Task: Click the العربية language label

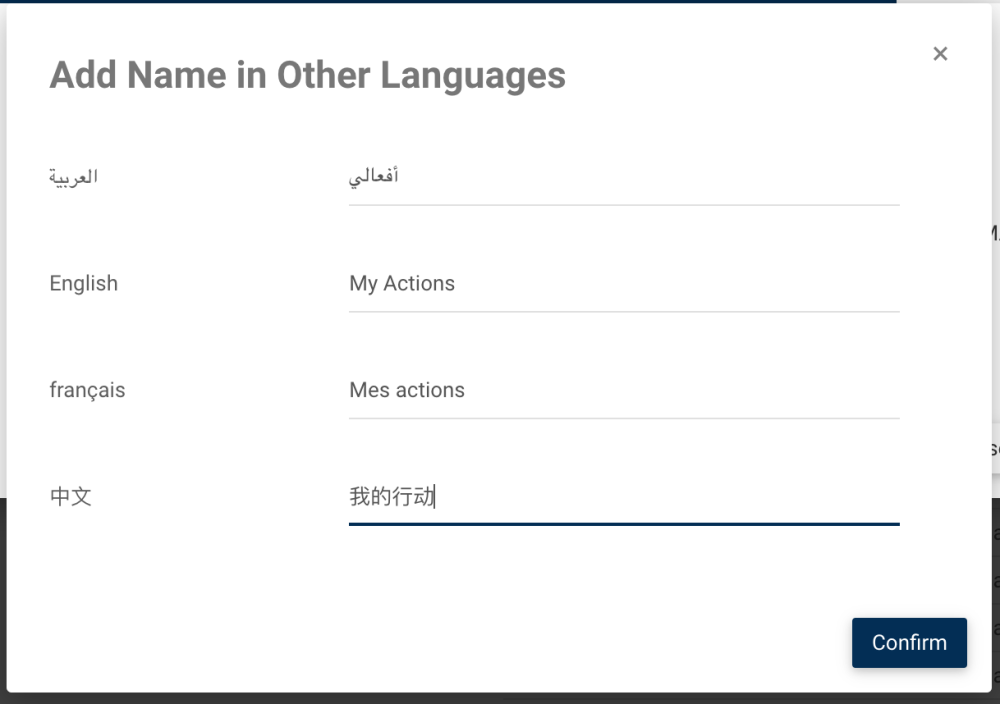Action: click(74, 177)
